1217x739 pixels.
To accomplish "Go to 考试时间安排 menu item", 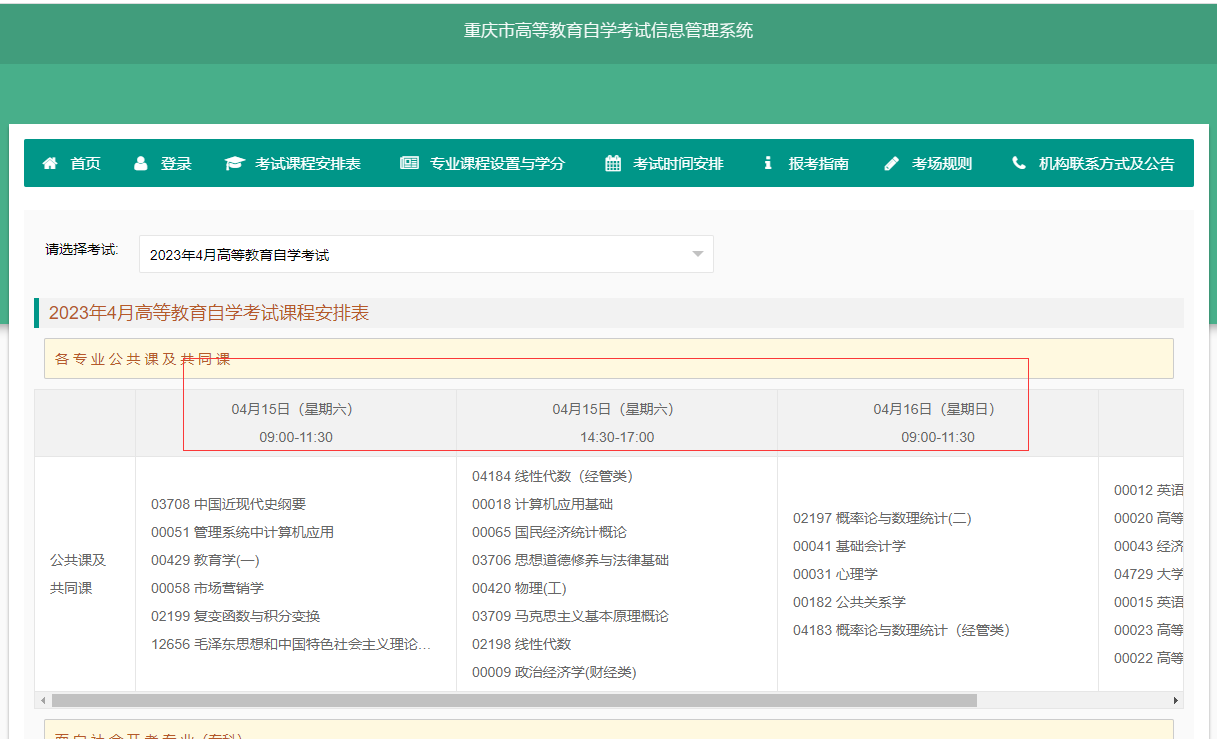I will (x=678, y=163).
